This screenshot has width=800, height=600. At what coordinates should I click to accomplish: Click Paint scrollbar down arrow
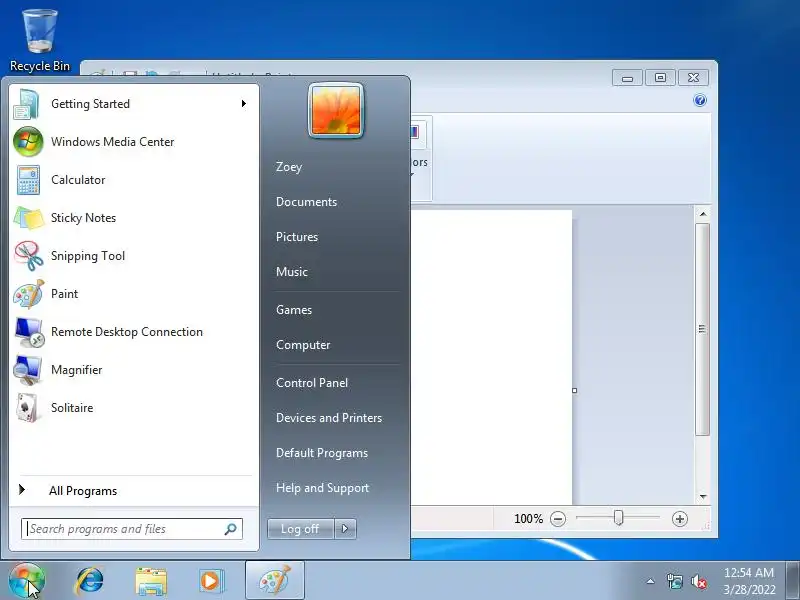(703, 496)
